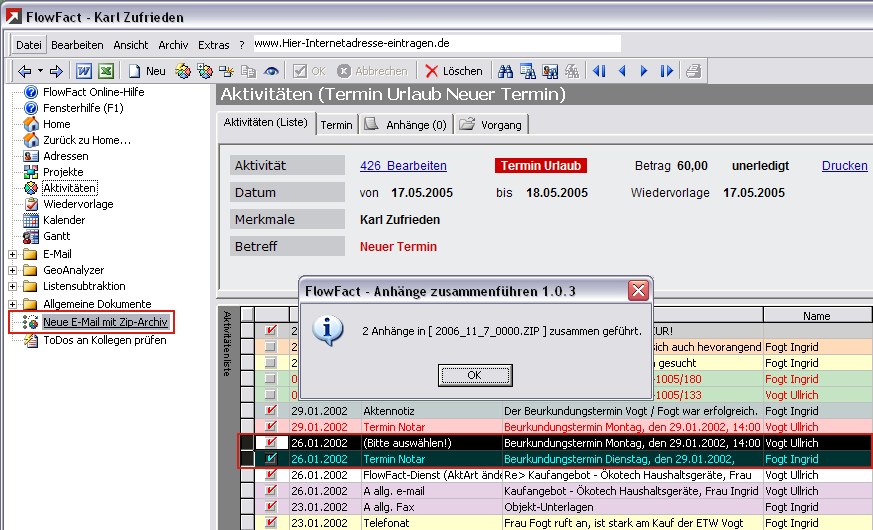
Task: Click the Drucken link
Action: click(844, 166)
